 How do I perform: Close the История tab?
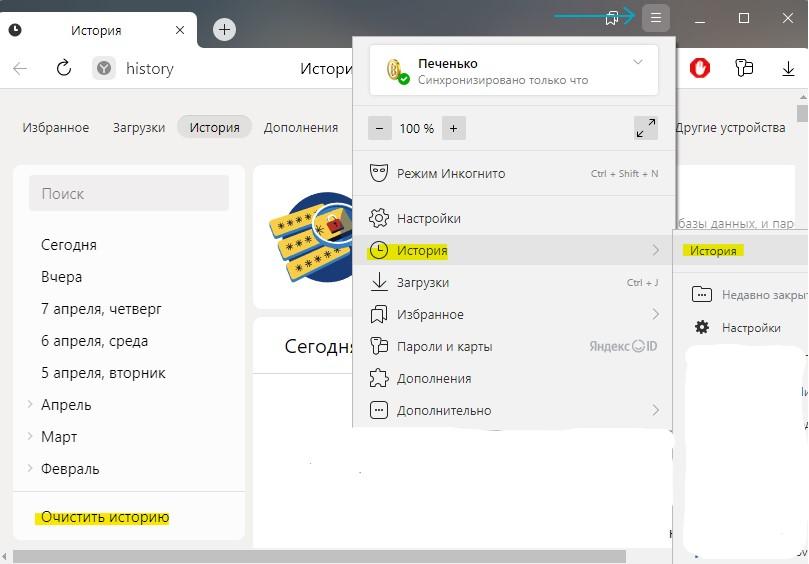coord(180,30)
